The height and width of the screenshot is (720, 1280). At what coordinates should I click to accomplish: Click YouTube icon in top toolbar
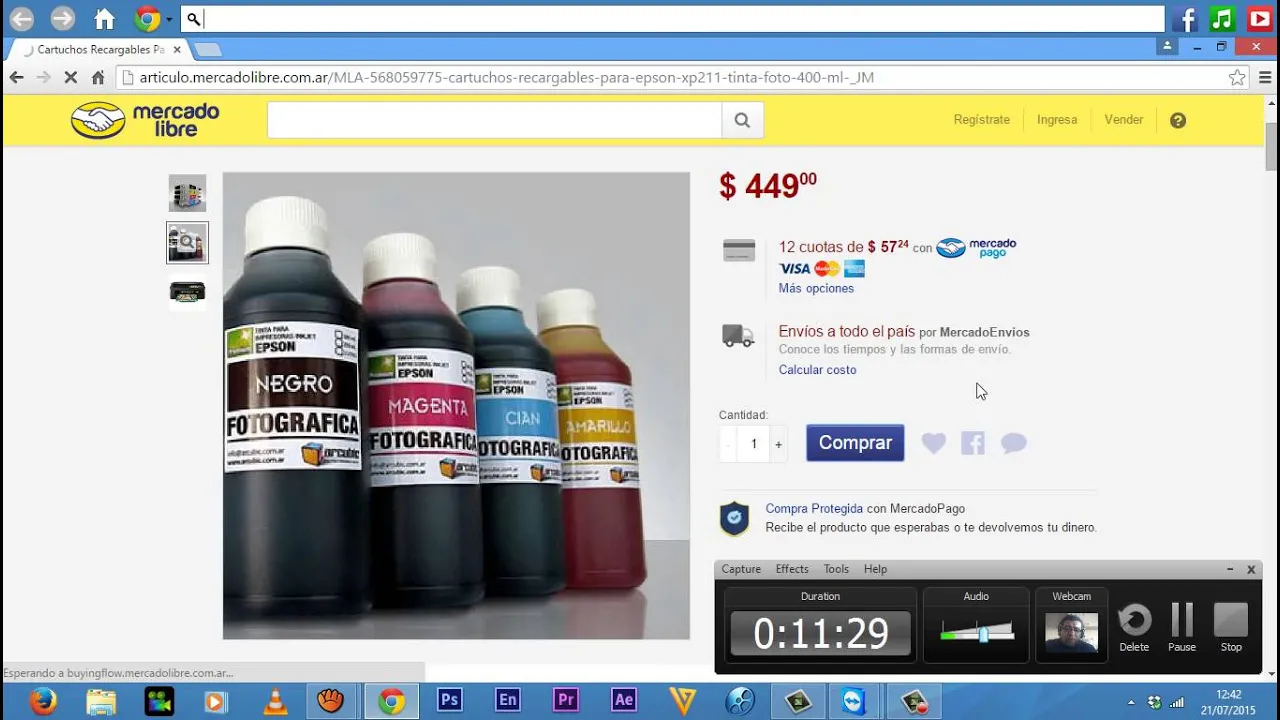click(x=1259, y=18)
